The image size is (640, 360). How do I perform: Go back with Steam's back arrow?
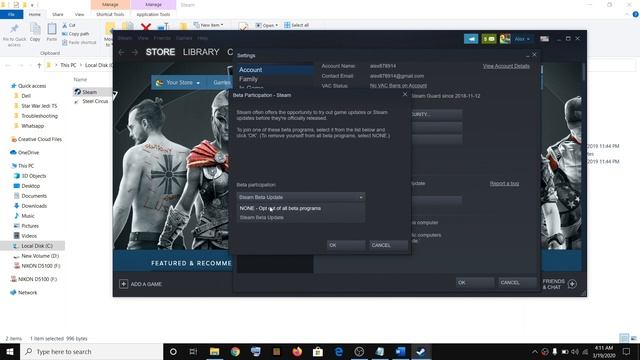pos(121,52)
